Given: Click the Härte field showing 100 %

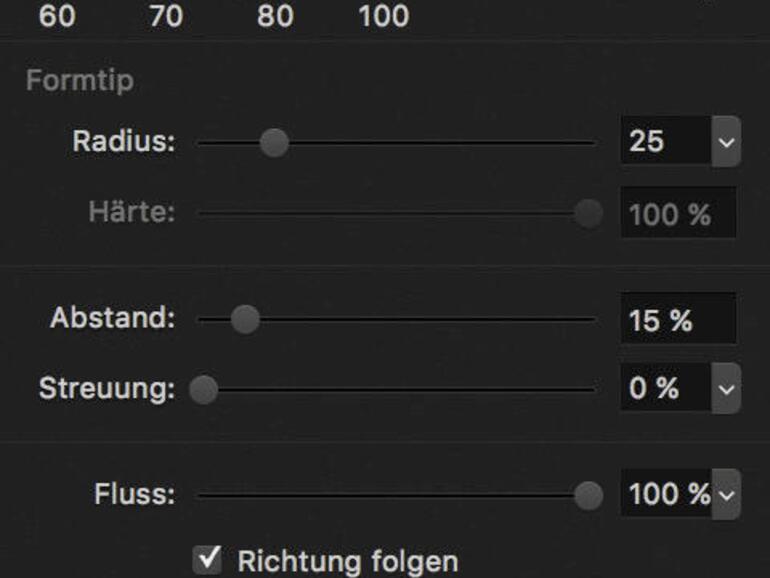Looking at the screenshot, I should [677, 213].
